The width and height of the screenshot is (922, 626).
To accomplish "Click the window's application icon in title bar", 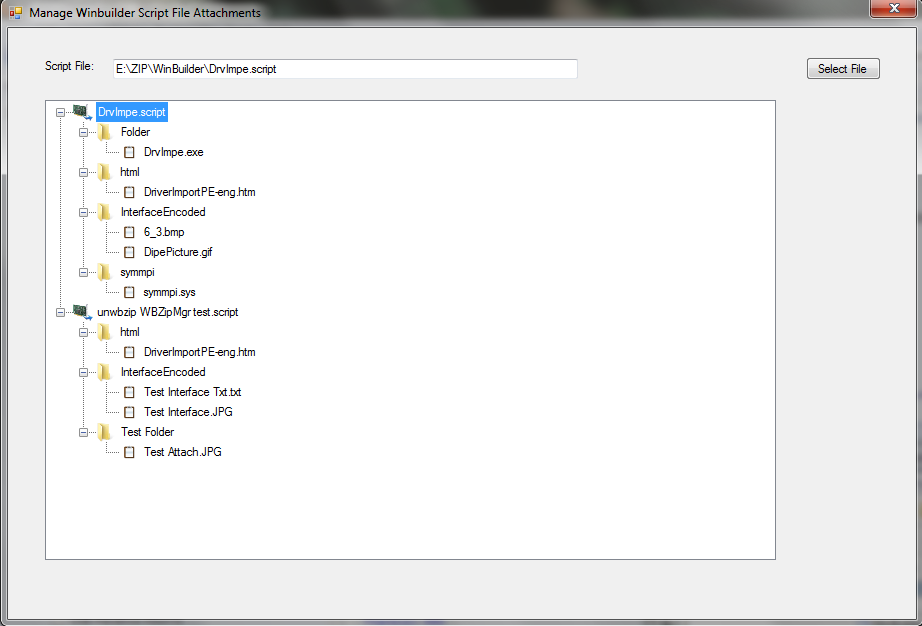I will point(15,13).
